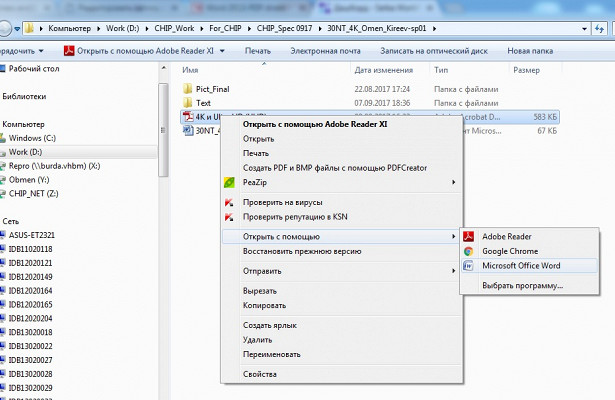Click the Pict_Final folder icon

point(187,88)
